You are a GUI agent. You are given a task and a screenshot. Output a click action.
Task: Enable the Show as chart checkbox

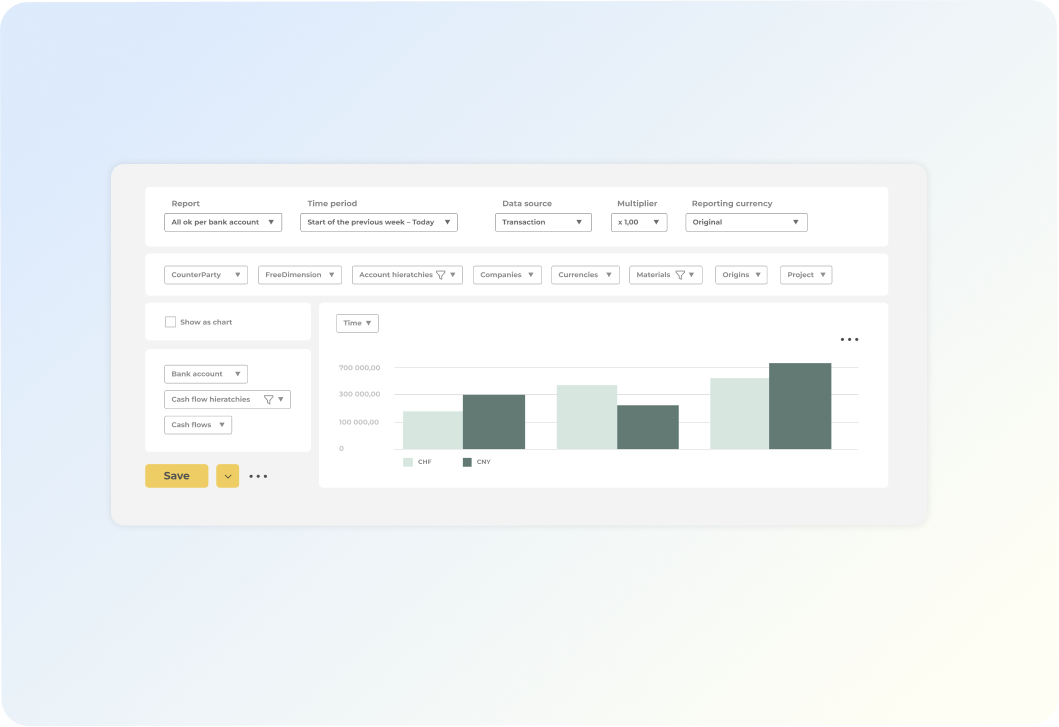tap(170, 322)
